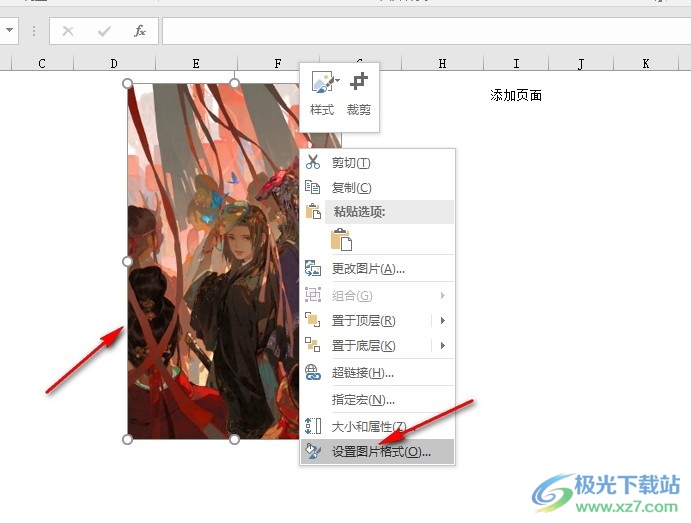Select column H header

pos(442,63)
